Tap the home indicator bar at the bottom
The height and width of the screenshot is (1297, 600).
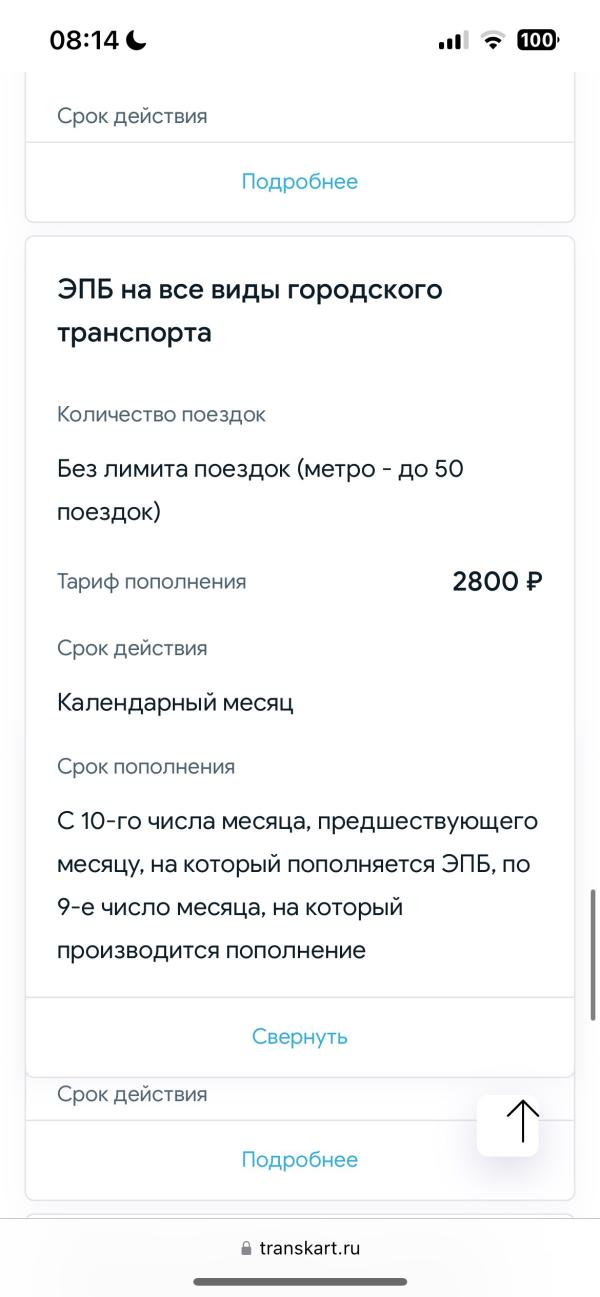[x=300, y=1281]
